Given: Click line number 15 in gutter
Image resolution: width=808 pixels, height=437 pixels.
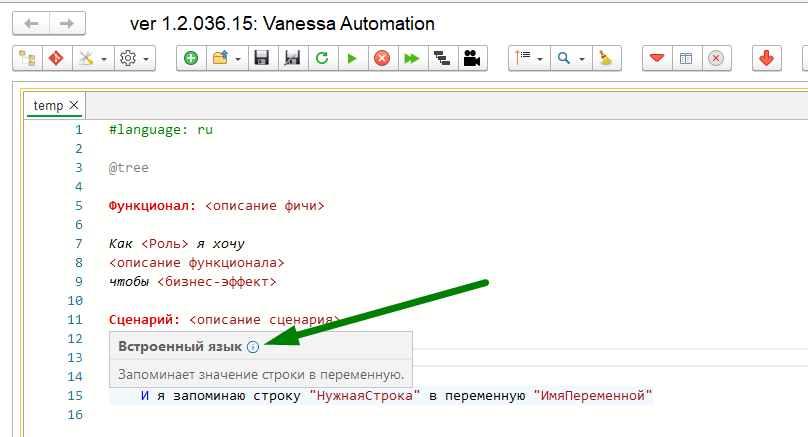Looking at the screenshot, I should (x=75, y=396).
